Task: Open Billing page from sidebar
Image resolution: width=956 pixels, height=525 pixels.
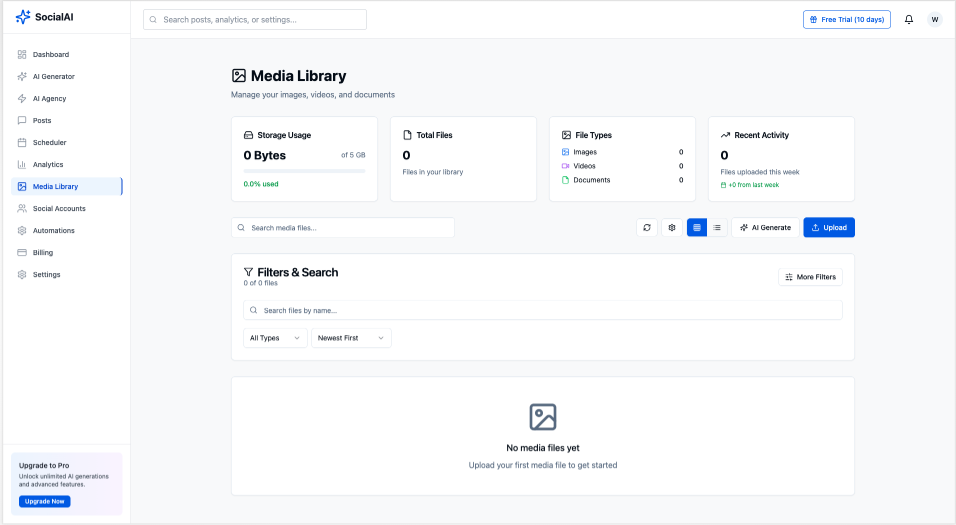Action: point(42,252)
